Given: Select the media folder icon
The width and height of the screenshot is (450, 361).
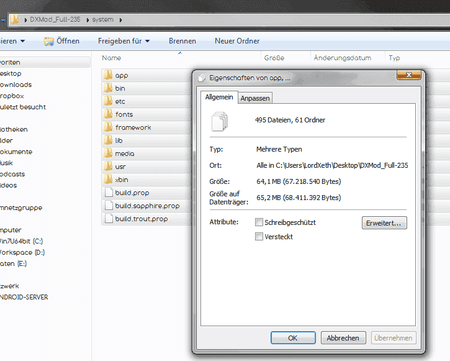Looking at the screenshot, I should pos(108,153).
